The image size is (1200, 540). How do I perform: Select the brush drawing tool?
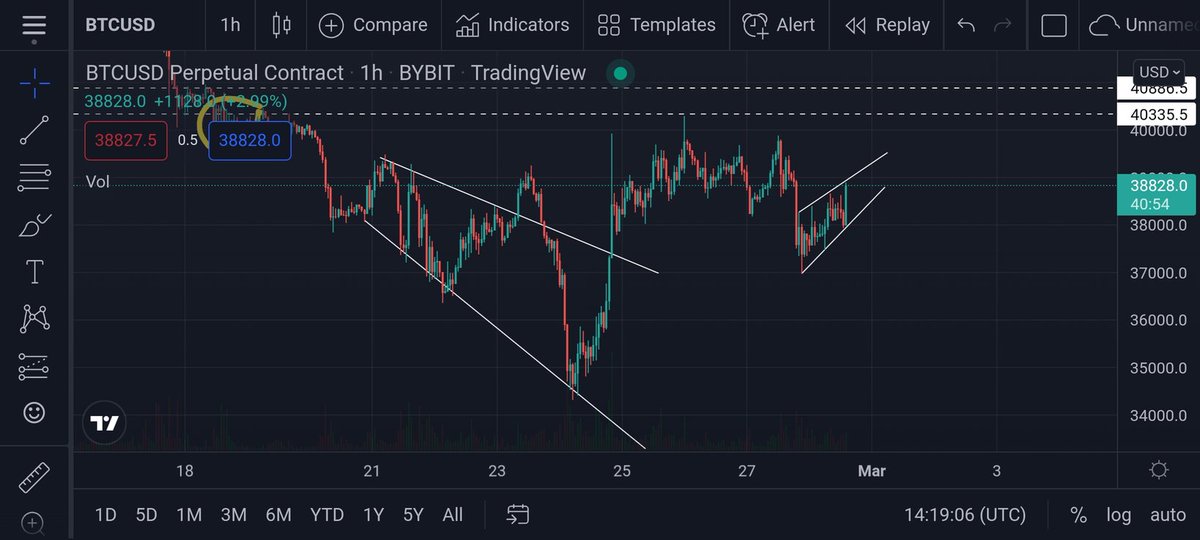point(34,225)
